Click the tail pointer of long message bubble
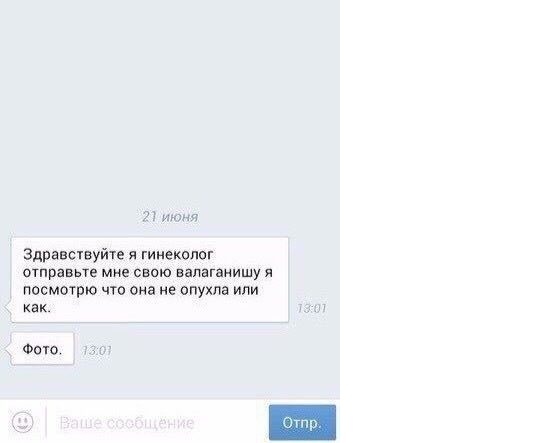The height and width of the screenshot is (443, 536). point(8,307)
